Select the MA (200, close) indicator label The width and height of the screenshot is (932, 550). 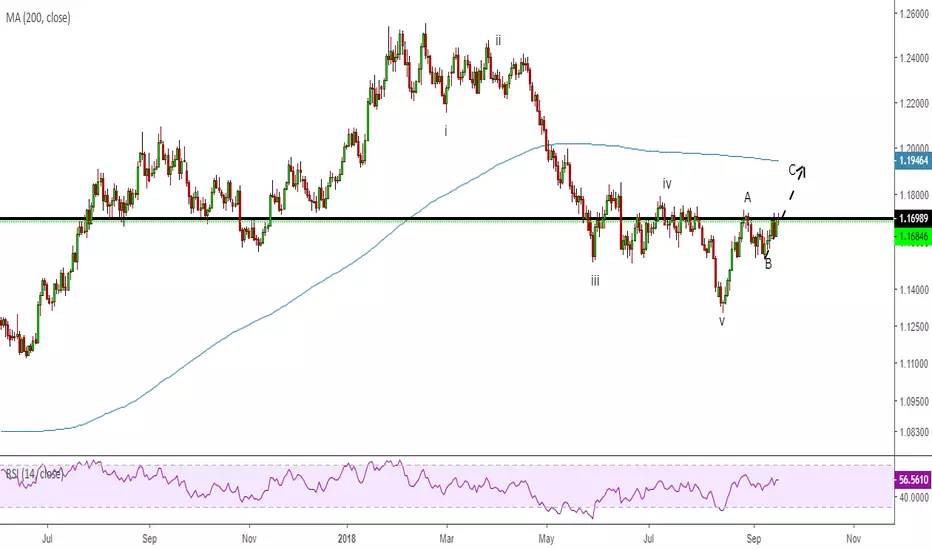[38, 18]
